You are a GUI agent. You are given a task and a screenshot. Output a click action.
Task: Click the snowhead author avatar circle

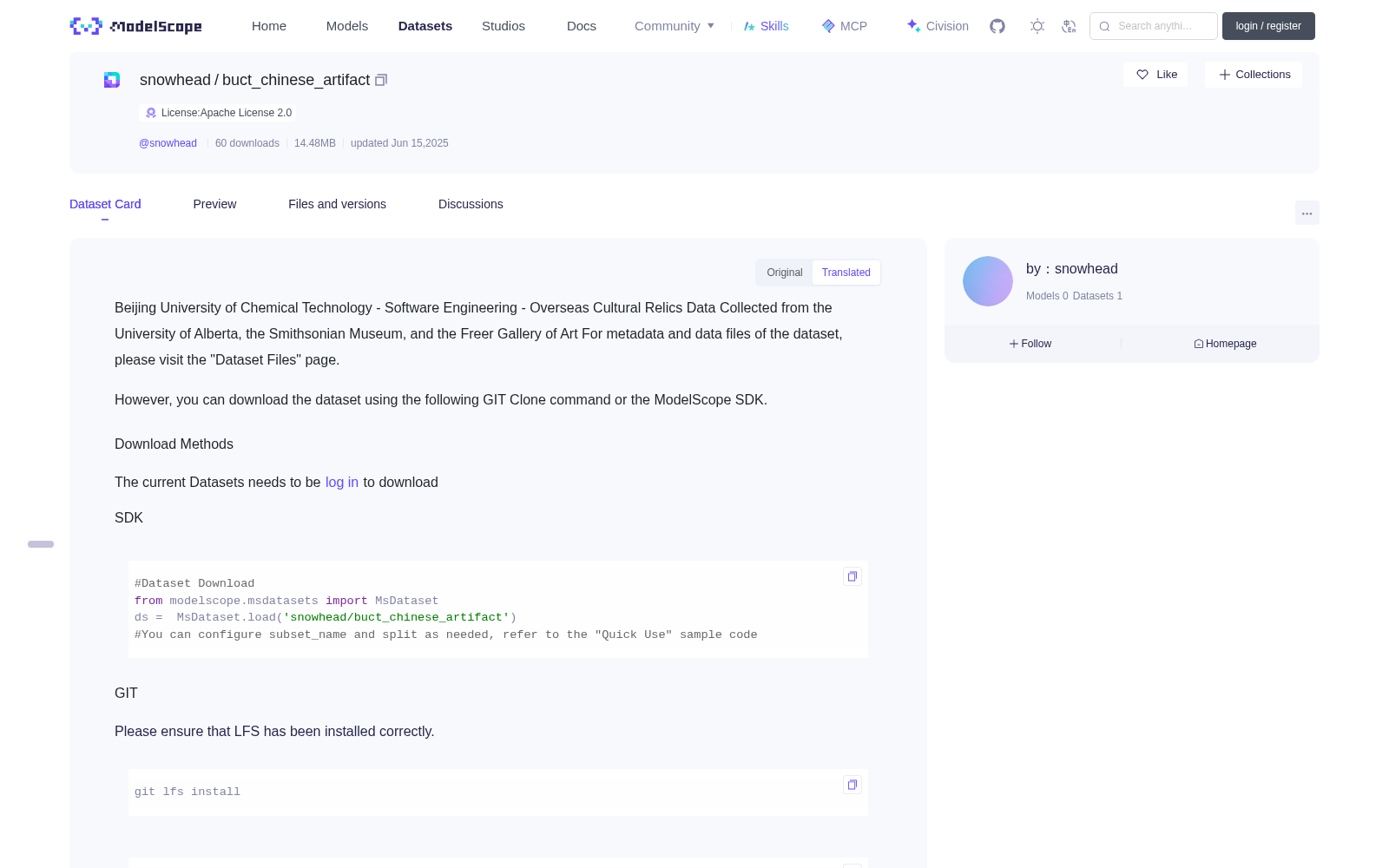pos(988,281)
